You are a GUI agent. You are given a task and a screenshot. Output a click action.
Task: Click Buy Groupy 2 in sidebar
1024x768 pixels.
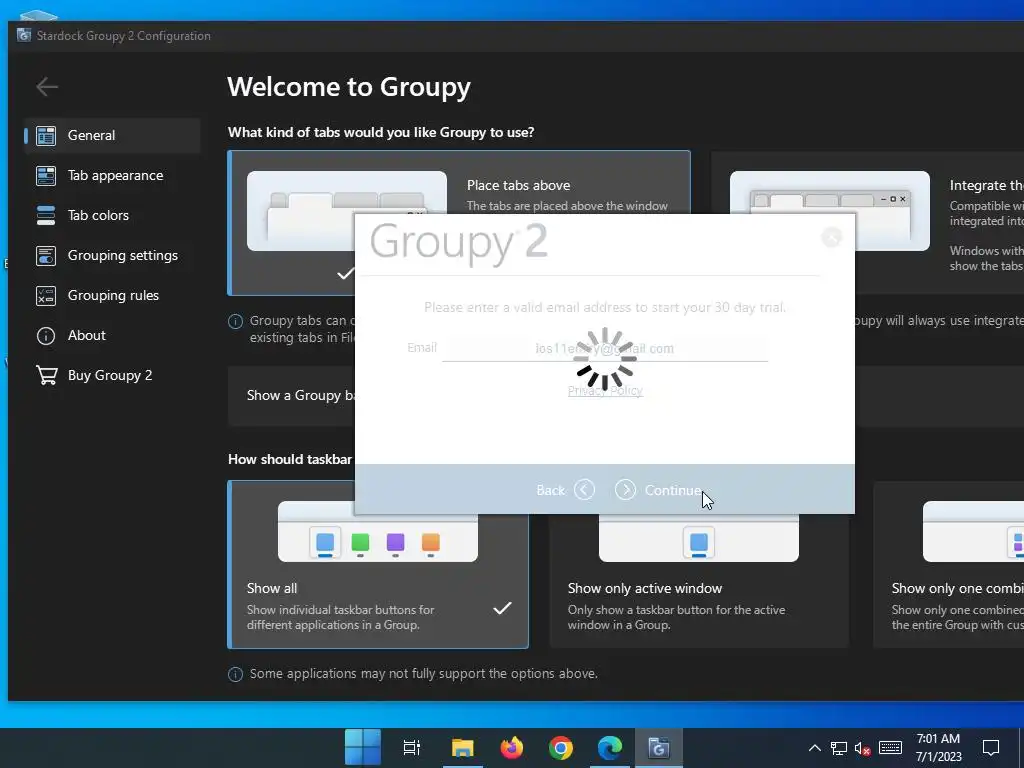tap(112, 375)
